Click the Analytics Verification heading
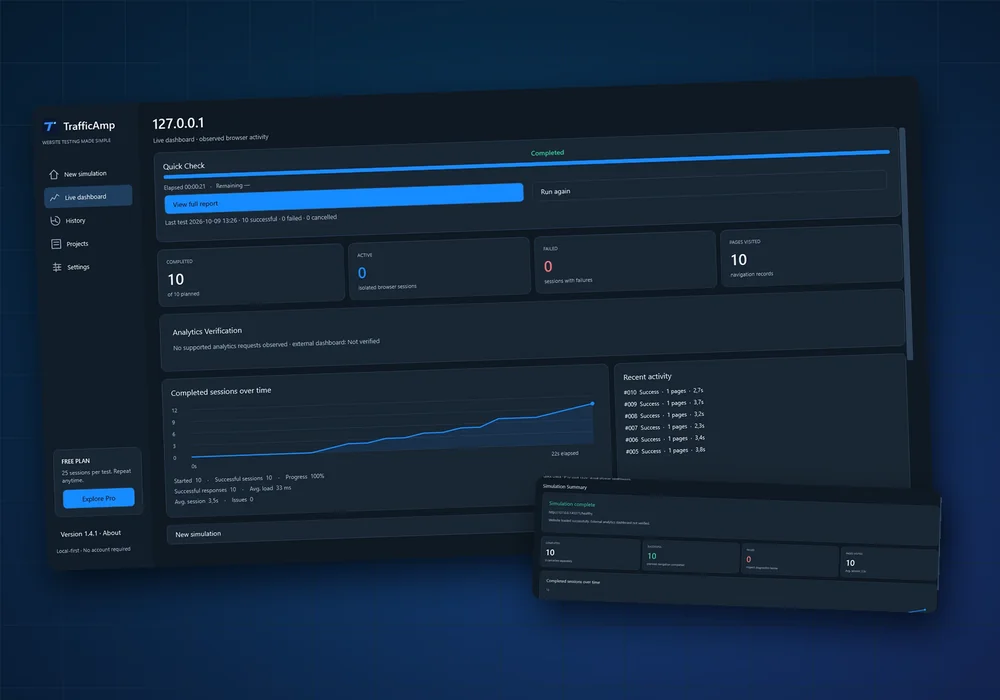The height and width of the screenshot is (700, 1000). coord(207,331)
